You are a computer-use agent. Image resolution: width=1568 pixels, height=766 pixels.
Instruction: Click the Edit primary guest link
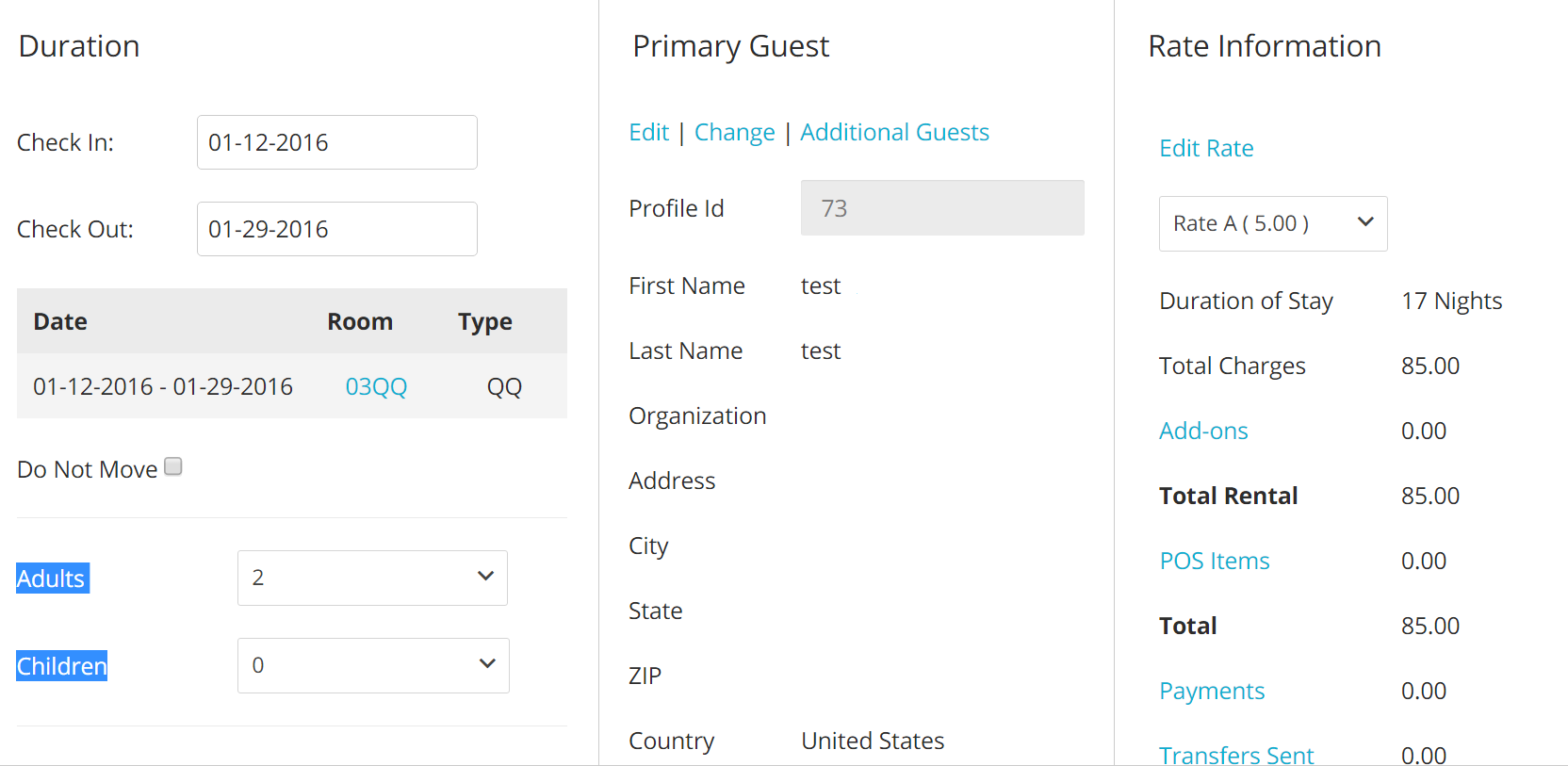(x=648, y=132)
